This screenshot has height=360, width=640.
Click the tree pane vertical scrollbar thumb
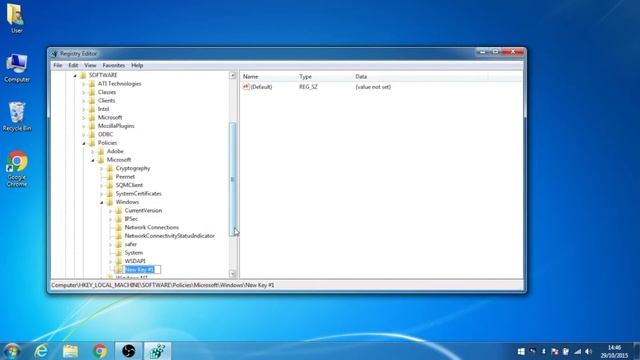point(233,179)
